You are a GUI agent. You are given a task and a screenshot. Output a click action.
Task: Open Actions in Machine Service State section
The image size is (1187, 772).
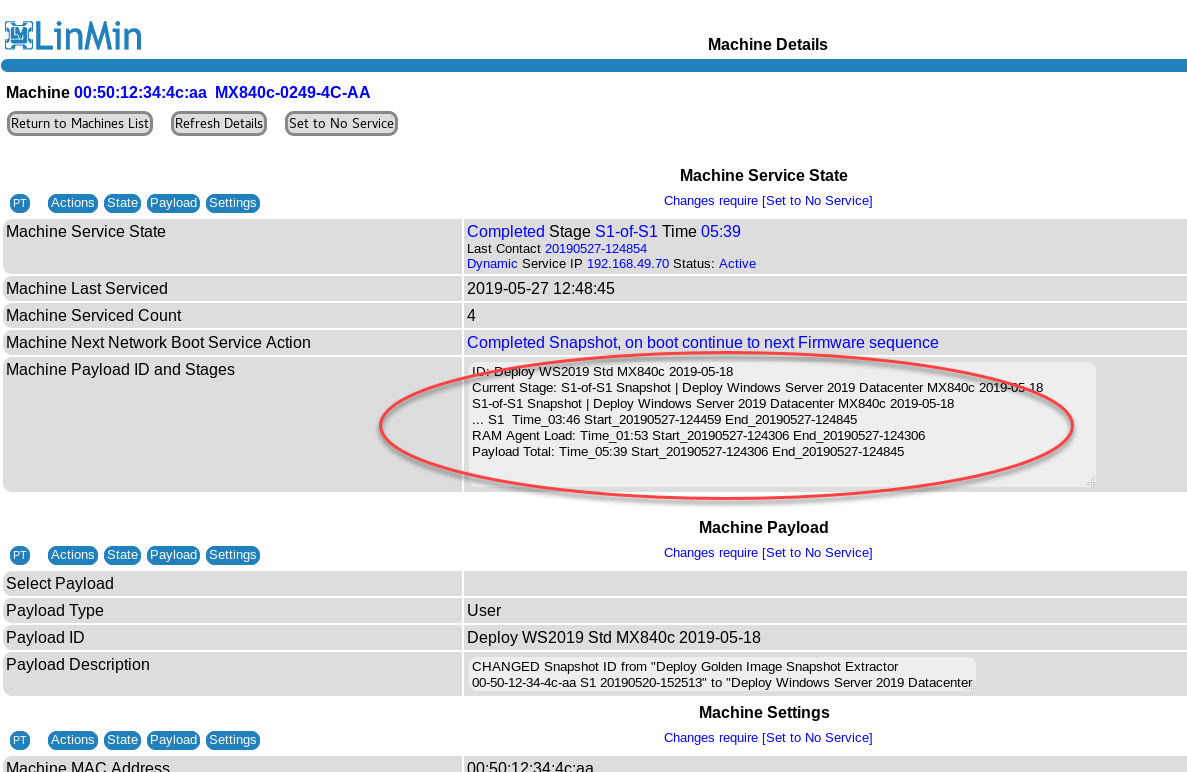pyautogui.click(x=73, y=203)
